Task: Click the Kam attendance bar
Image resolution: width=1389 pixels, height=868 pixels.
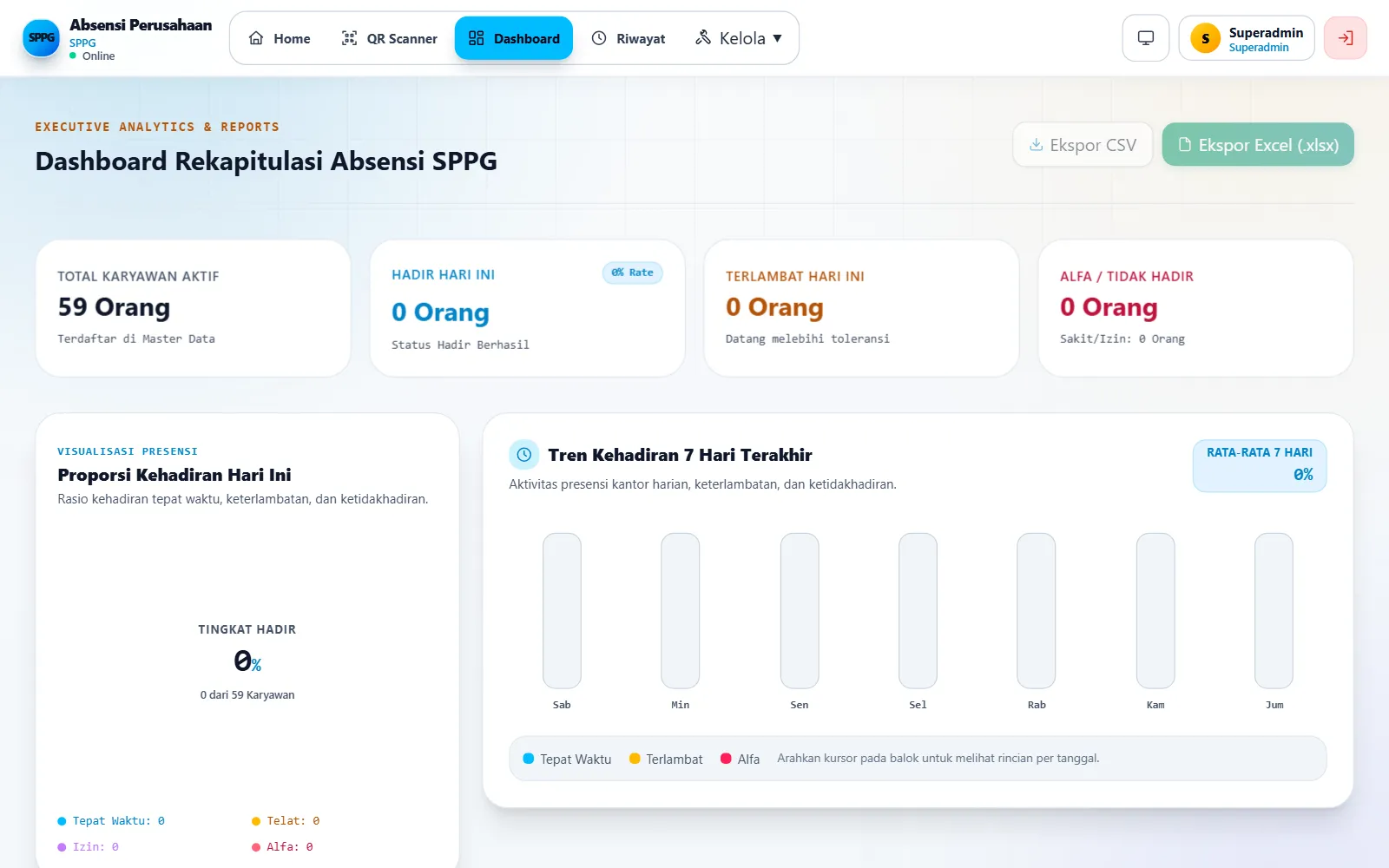Action: (x=1155, y=610)
